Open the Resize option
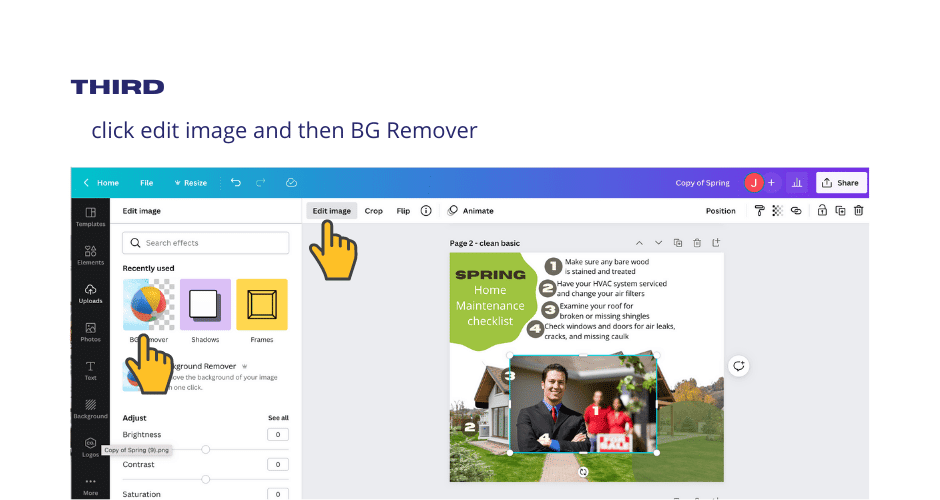This screenshot has height=500, width=940. (191, 183)
